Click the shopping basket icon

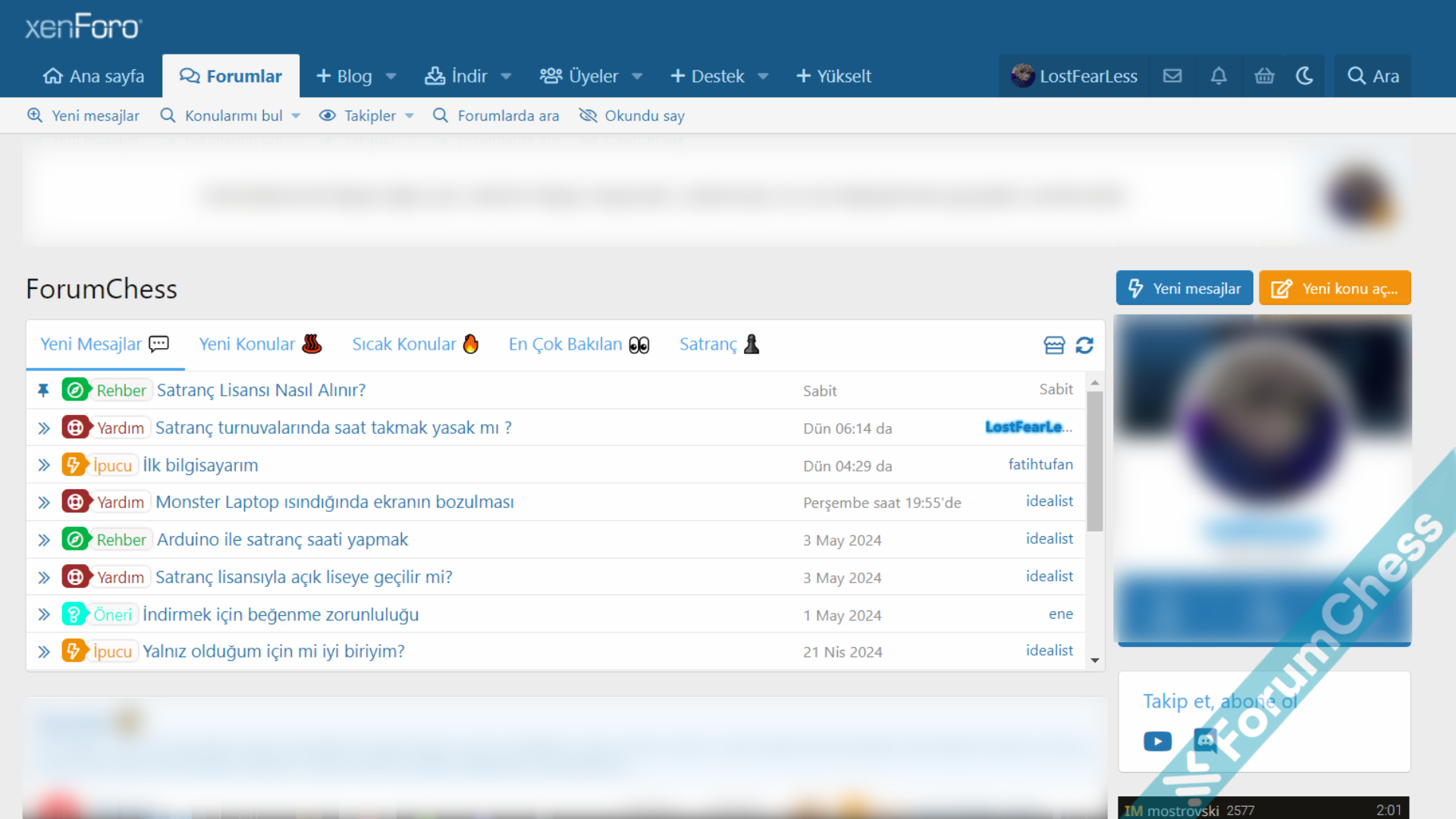tap(1264, 76)
